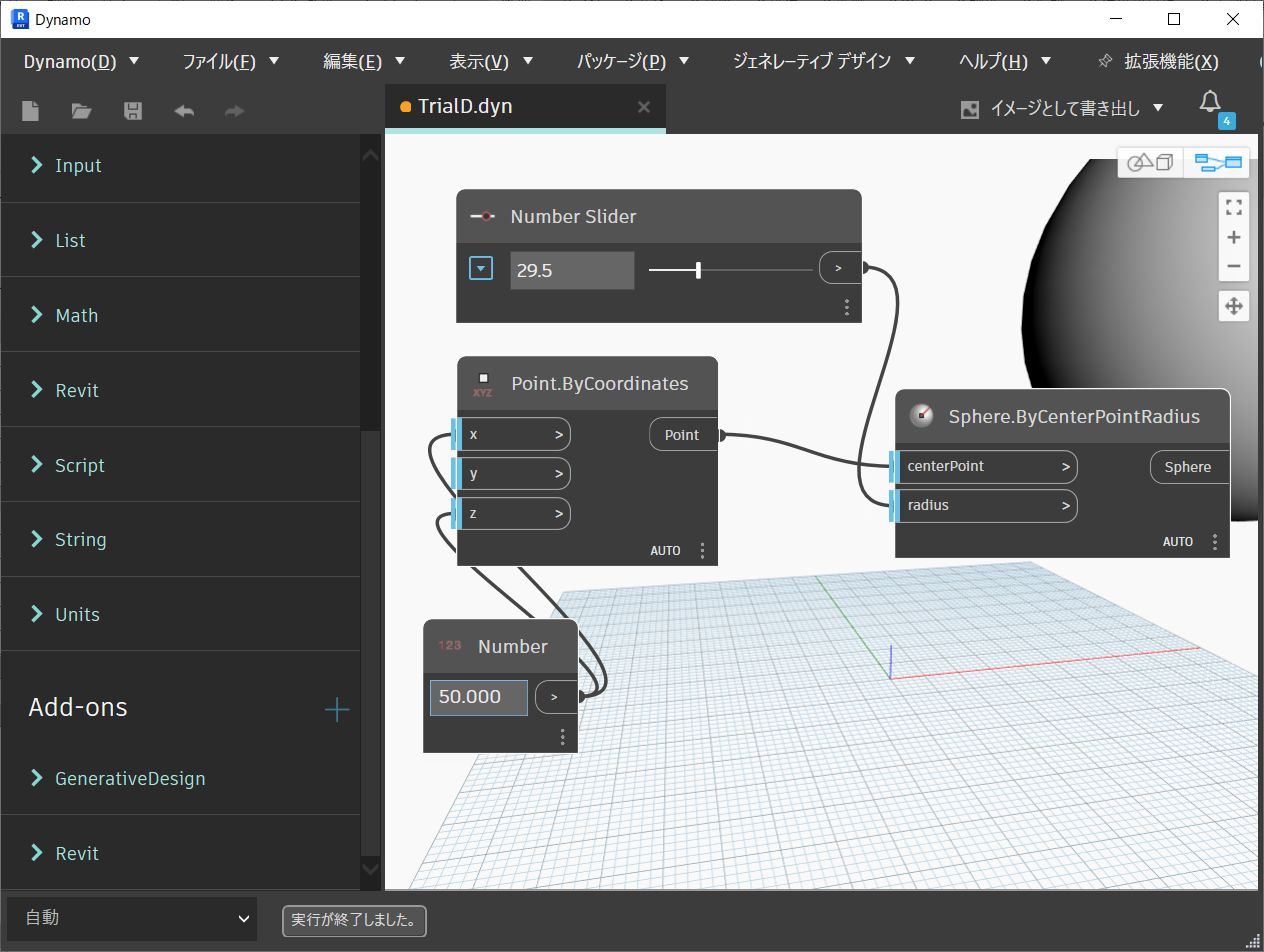The image size is (1264, 952).
Task: Click the Sphere node icon
Action: [x=921, y=415]
